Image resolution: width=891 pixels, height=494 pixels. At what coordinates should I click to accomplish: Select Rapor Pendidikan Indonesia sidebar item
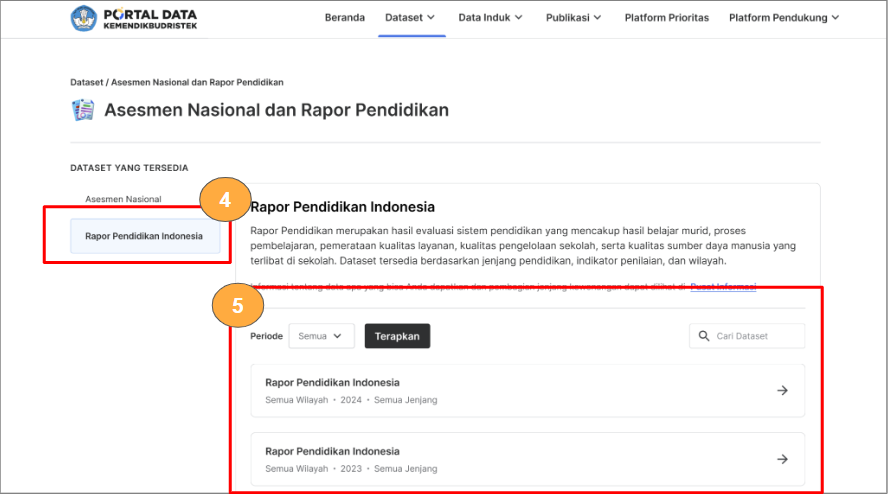145,236
